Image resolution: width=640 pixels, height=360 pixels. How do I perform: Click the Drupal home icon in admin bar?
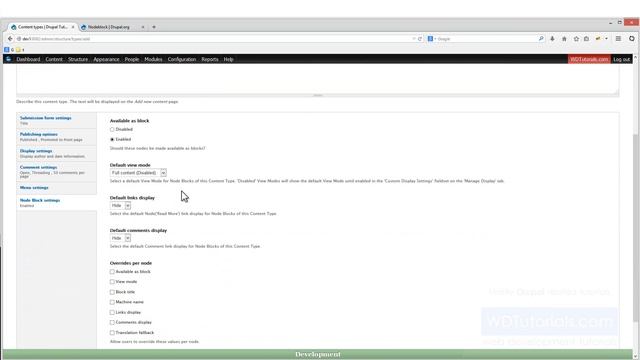(x=9, y=59)
